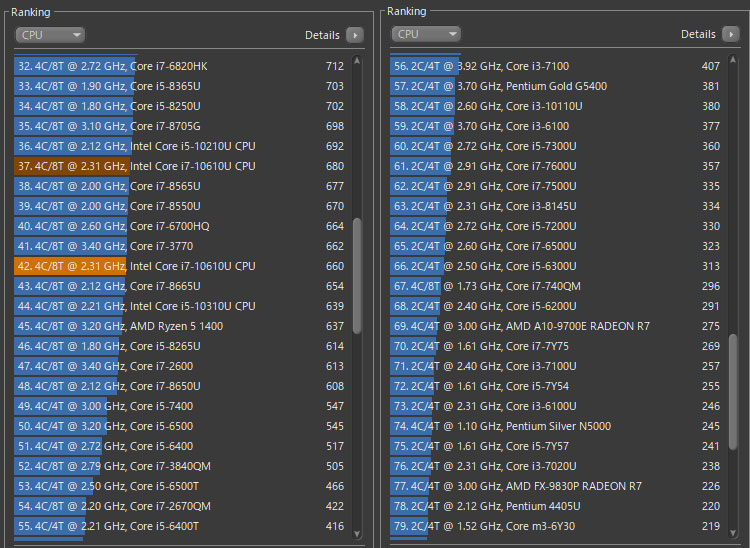The image size is (750, 548).
Task: Select rank 45 AMD Ryzen 5 1400 row
Action: pyautogui.click(x=181, y=326)
